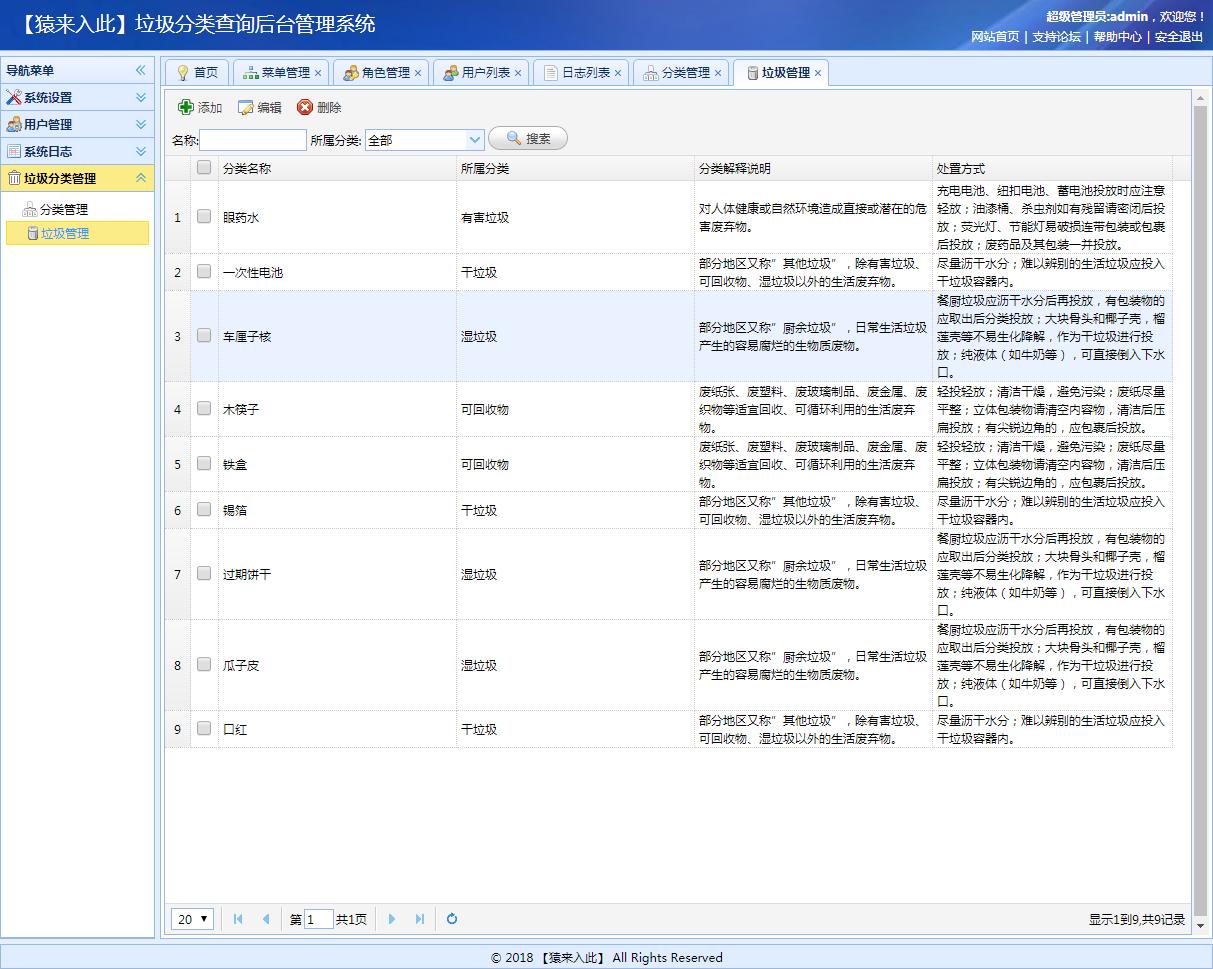This screenshot has width=1213, height=969.
Task: Switch to the 日志列表 tab
Action: point(579,71)
